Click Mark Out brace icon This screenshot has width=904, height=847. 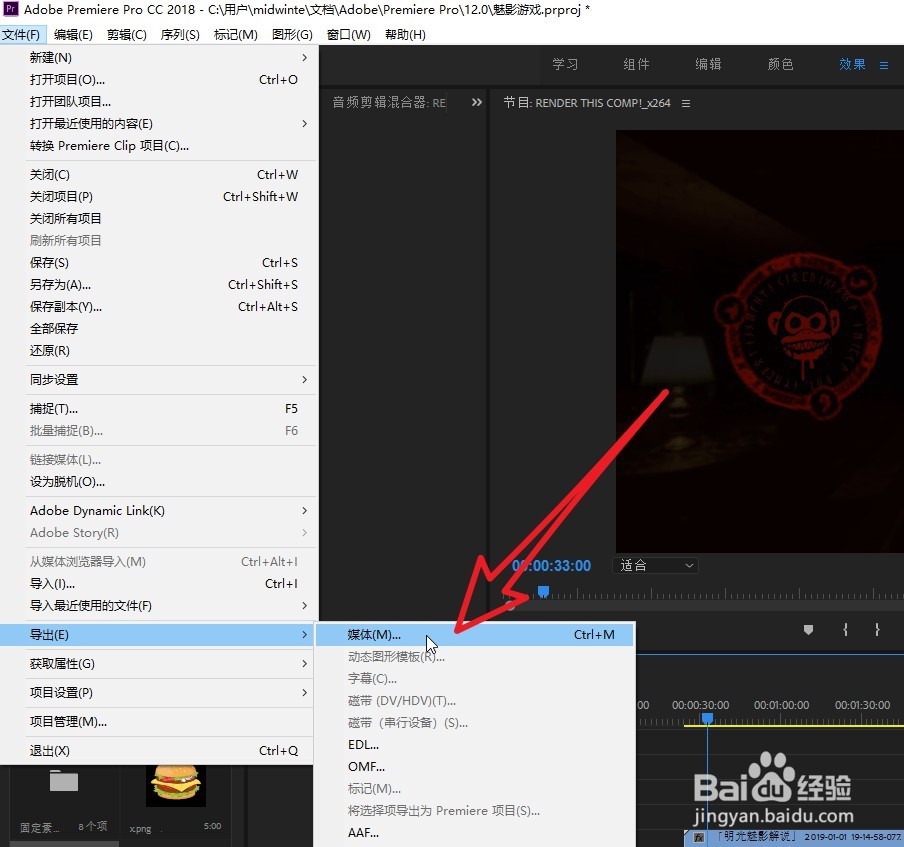(877, 630)
